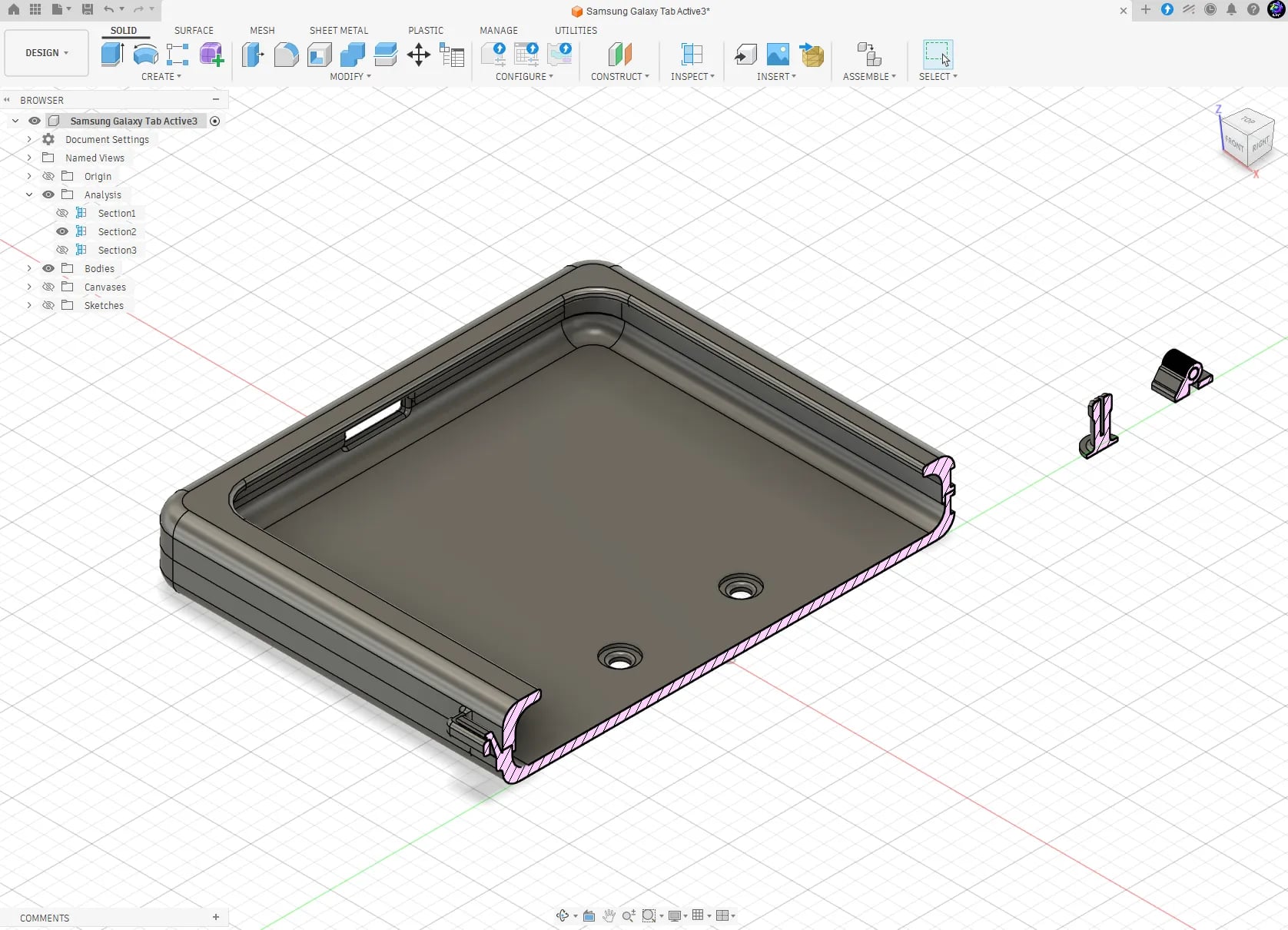Click the Shell tool icon
The image size is (1288, 930).
(320, 55)
